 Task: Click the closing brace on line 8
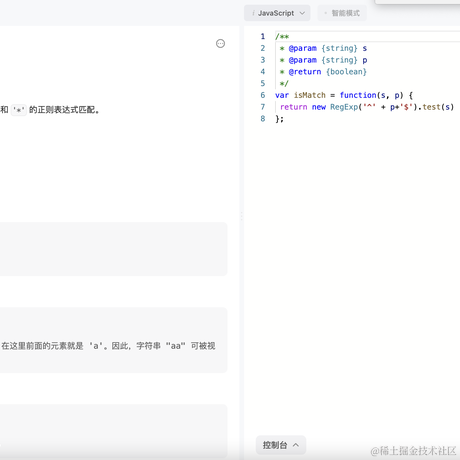(279, 119)
